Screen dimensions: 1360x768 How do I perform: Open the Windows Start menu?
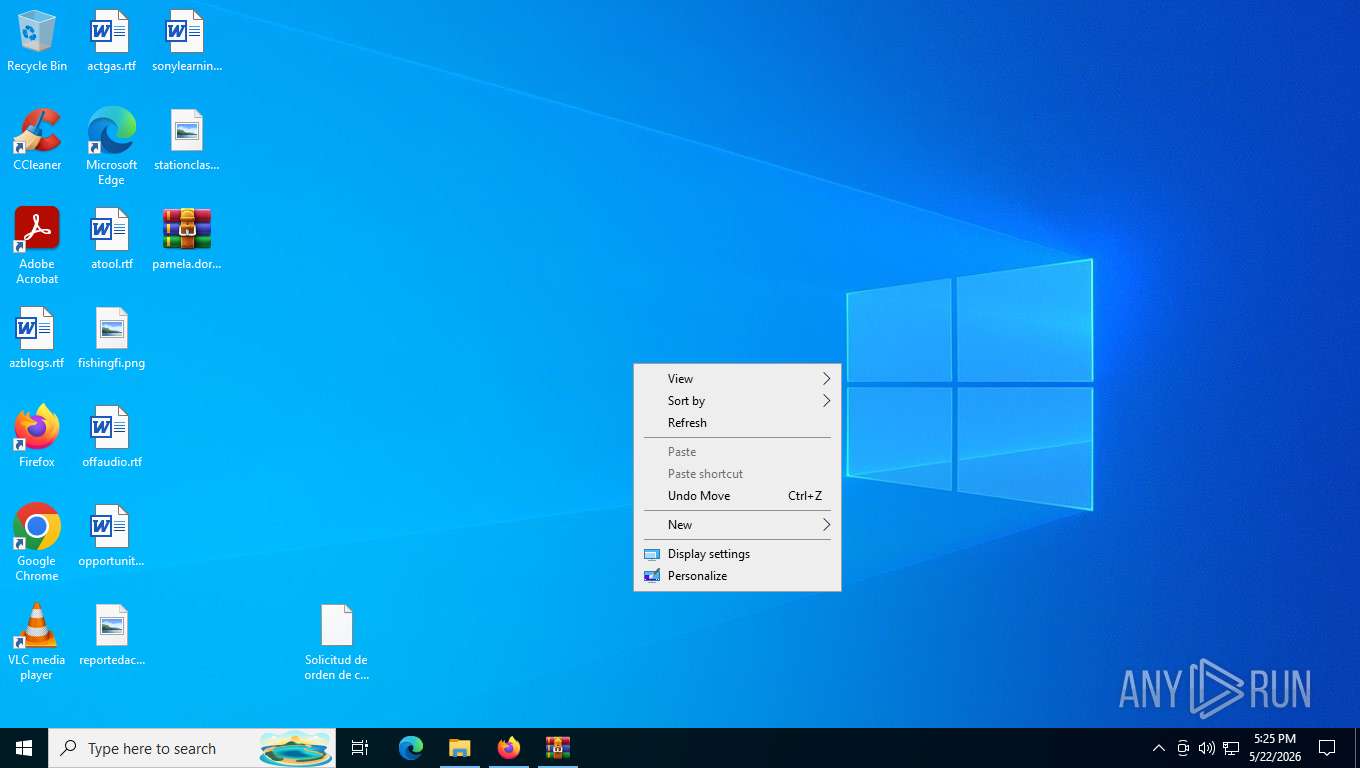tap(24, 748)
